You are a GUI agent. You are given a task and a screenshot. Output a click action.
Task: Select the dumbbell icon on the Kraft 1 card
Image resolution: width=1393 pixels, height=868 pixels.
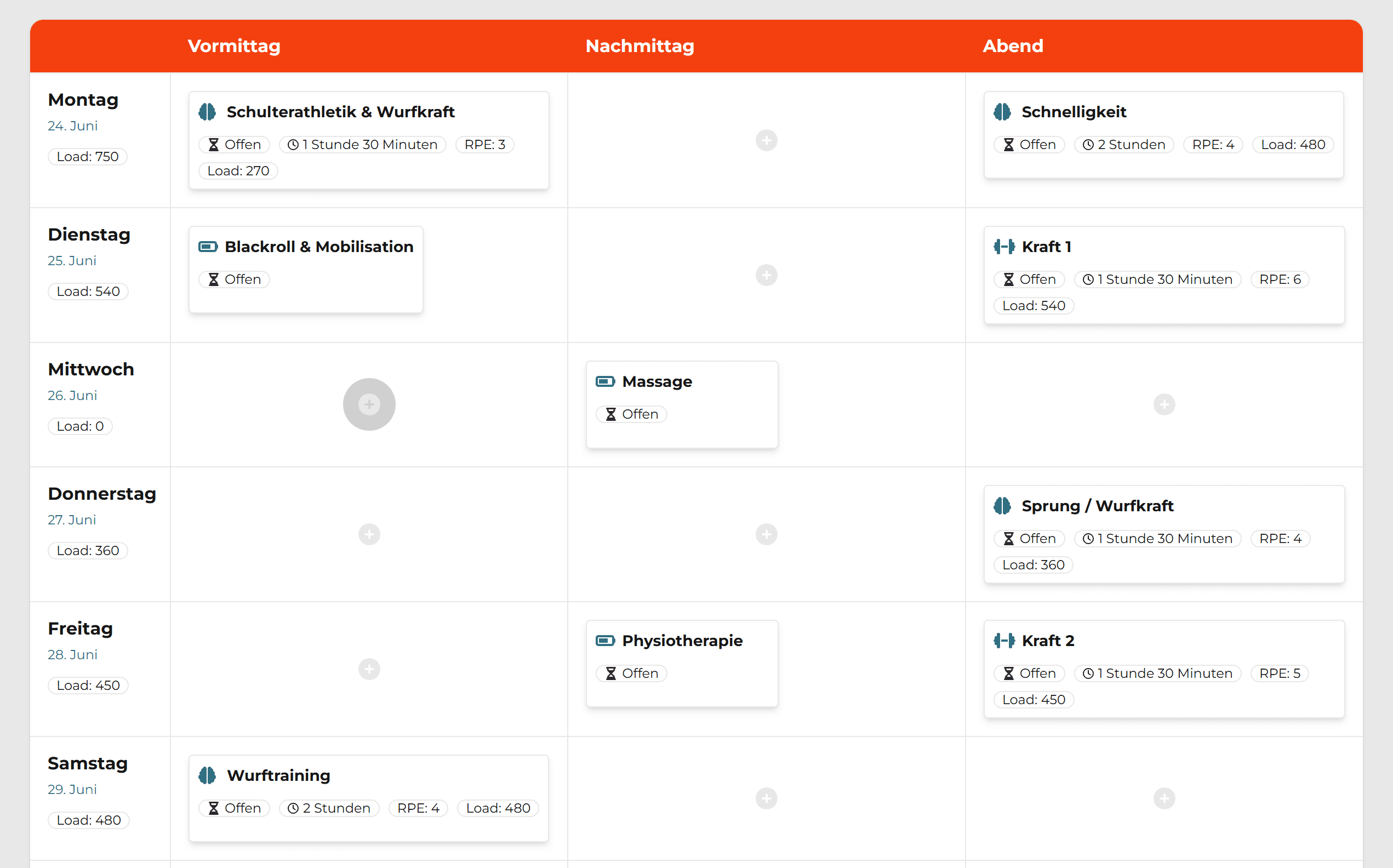[1004, 246]
